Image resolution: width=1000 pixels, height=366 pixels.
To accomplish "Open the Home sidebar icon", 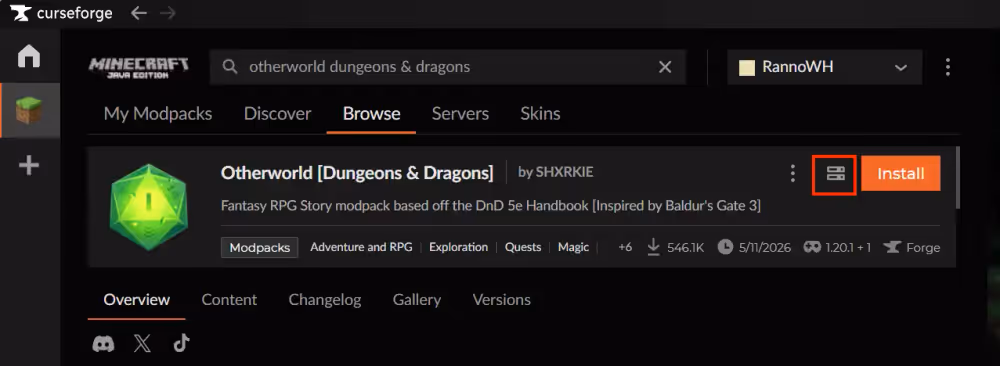I will tap(29, 56).
